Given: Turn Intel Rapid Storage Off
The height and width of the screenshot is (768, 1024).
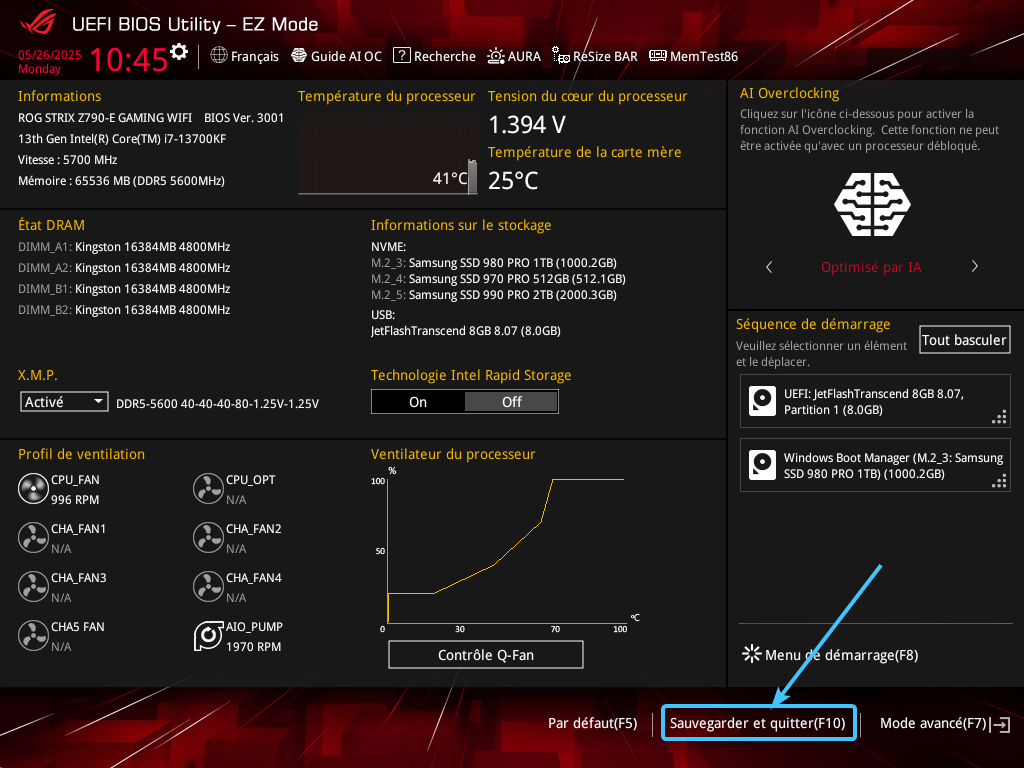Looking at the screenshot, I should coord(511,402).
